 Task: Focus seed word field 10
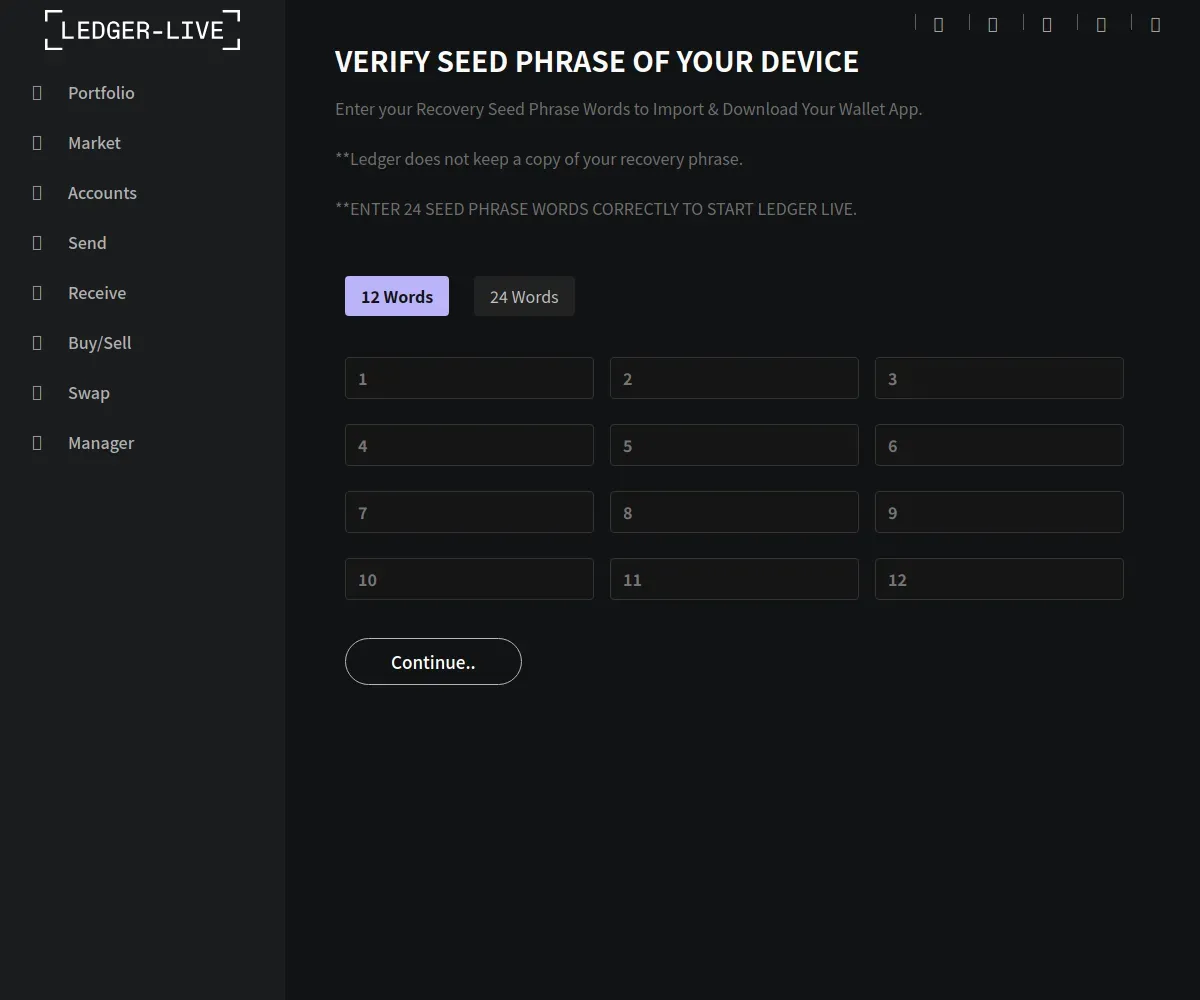[469, 579]
